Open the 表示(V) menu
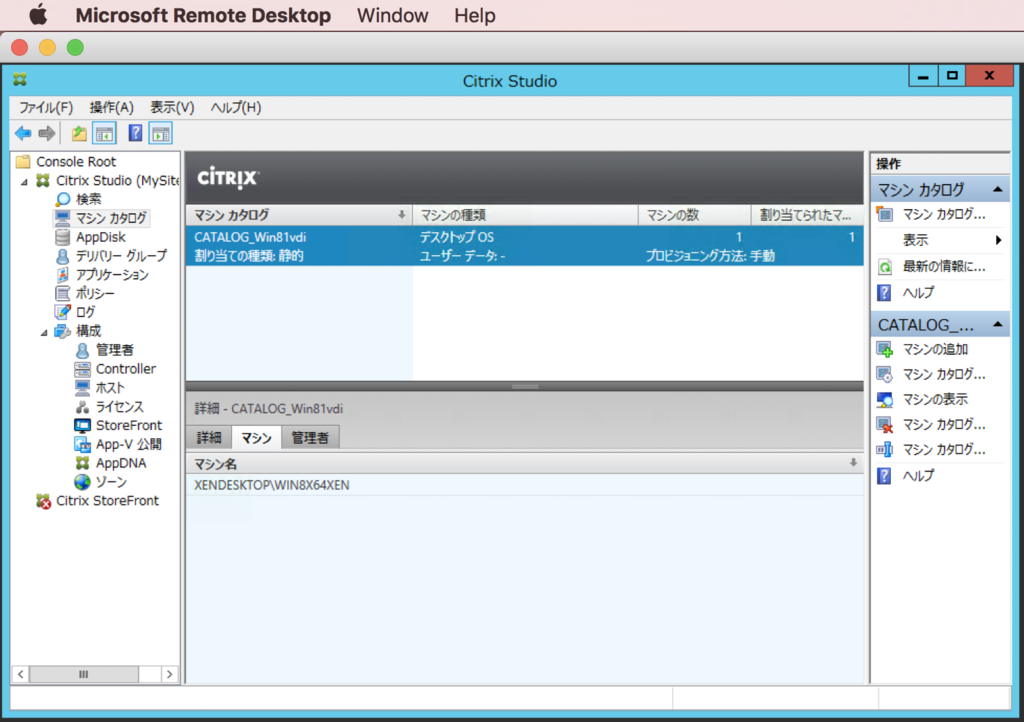Viewport: 1024px width, 722px height. click(x=172, y=108)
